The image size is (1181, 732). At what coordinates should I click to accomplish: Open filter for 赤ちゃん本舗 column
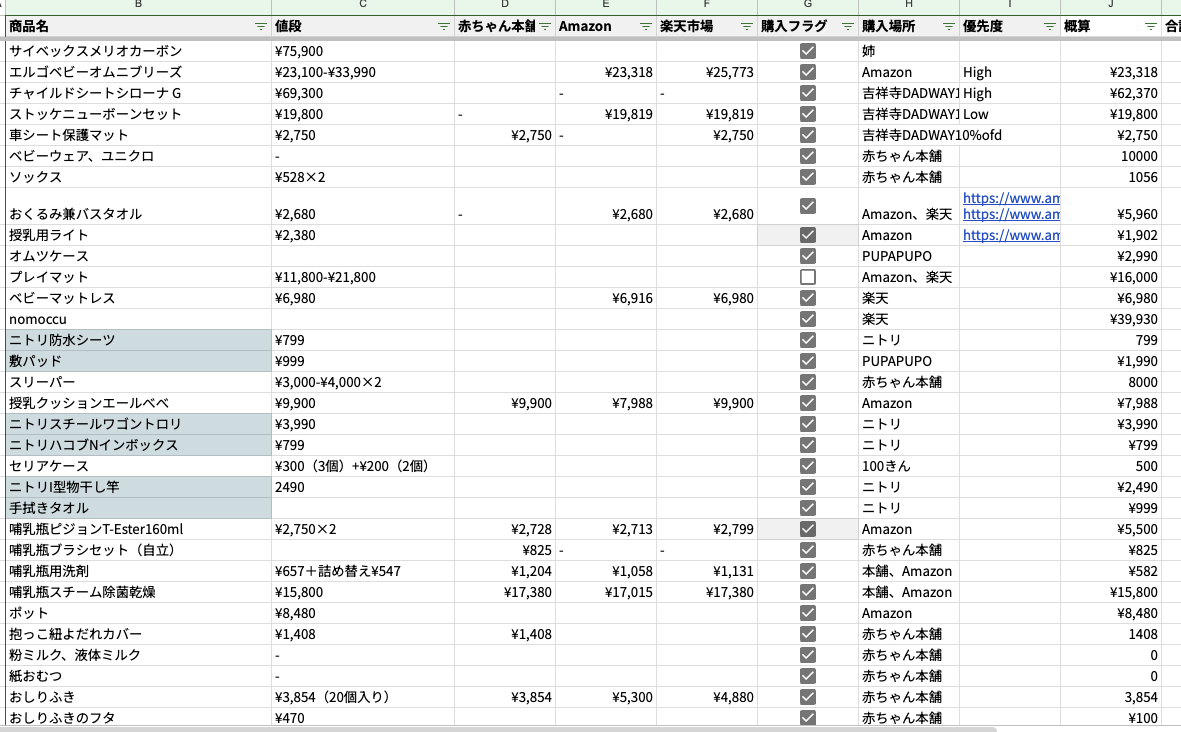pyautogui.click(x=545, y=26)
